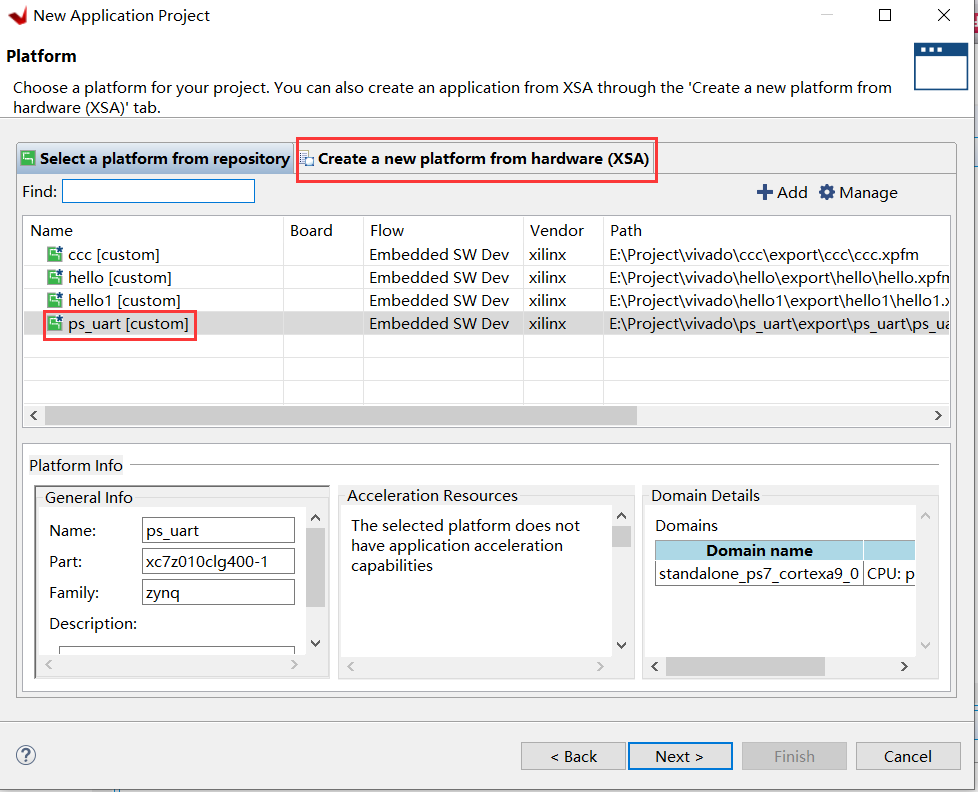Viewport: 978px width, 792px height.
Task: Click the help question mark icon
Action: pos(26,755)
